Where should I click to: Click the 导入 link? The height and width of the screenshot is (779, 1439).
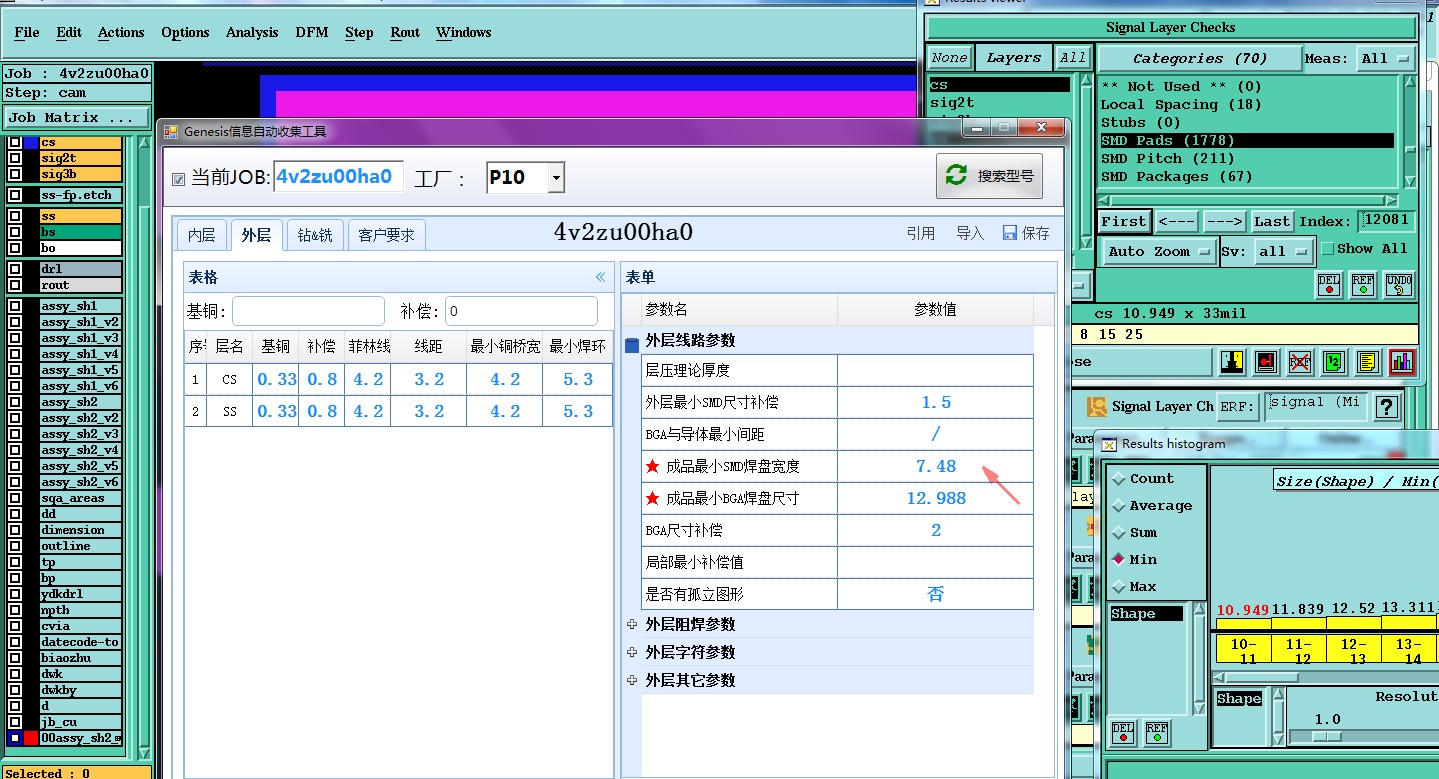click(970, 233)
